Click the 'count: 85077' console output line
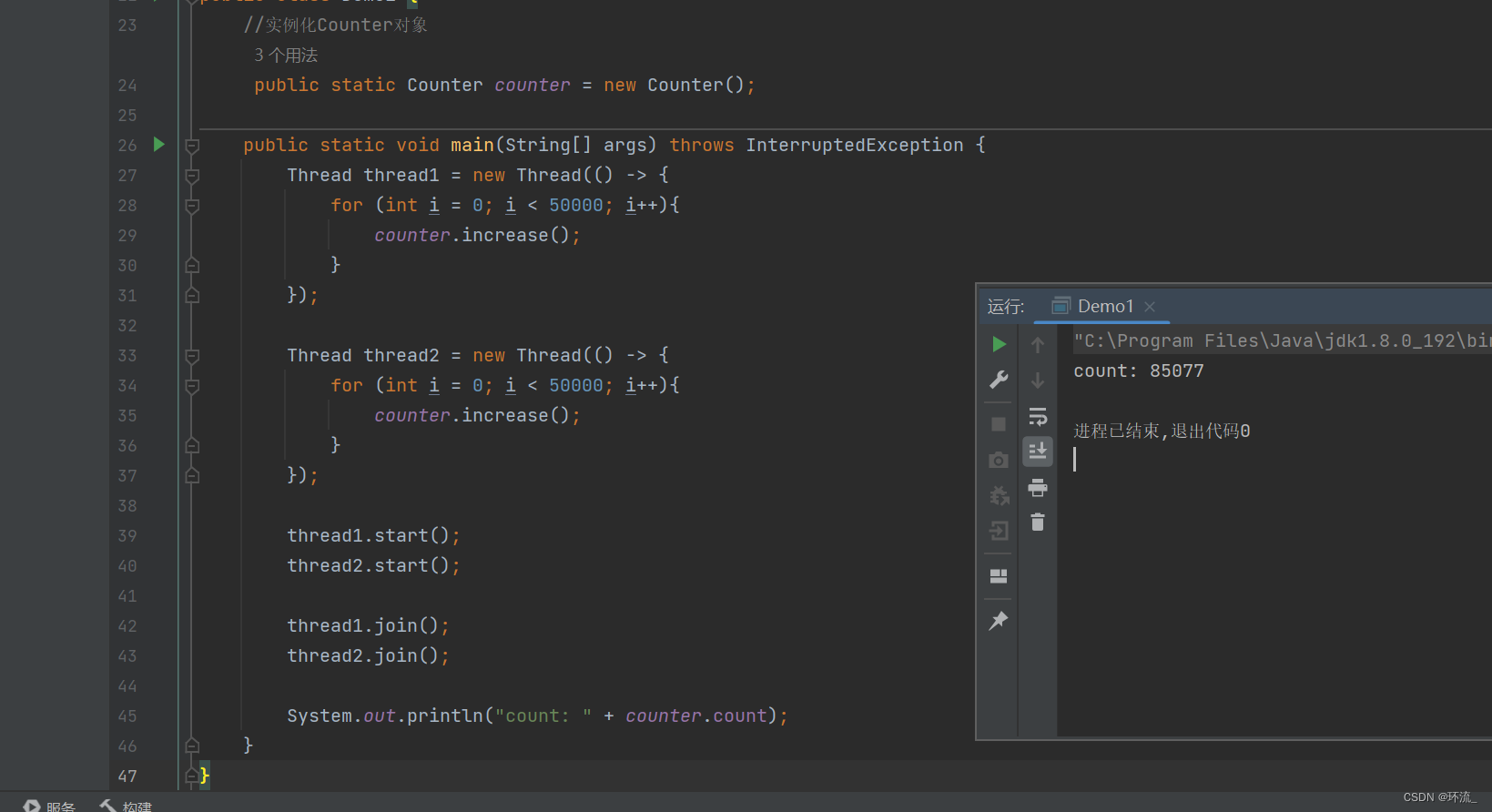The width and height of the screenshot is (1492, 812). pos(1139,370)
